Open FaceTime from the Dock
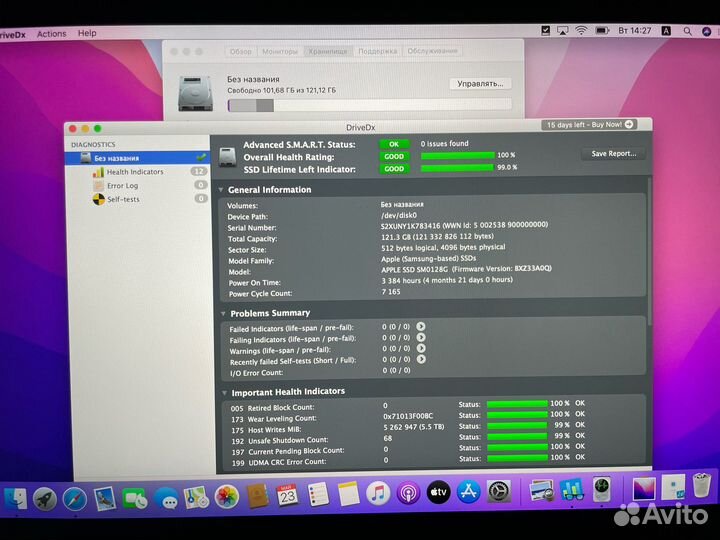The width and height of the screenshot is (720, 540). click(135, 499)
